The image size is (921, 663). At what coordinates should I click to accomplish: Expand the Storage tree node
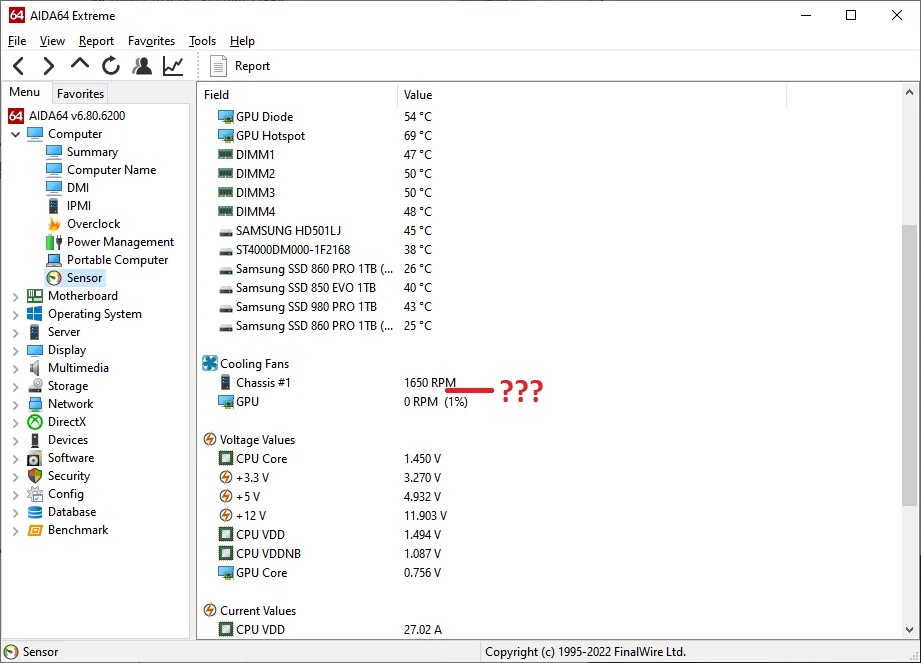click(15, 387)
